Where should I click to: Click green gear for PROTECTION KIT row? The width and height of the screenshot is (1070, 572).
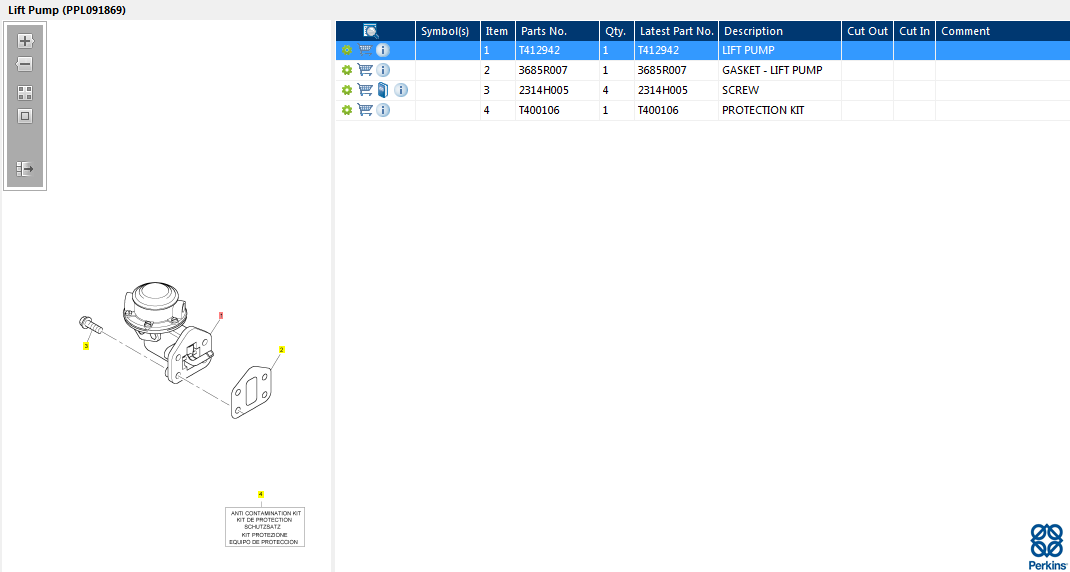coord(347,110)
